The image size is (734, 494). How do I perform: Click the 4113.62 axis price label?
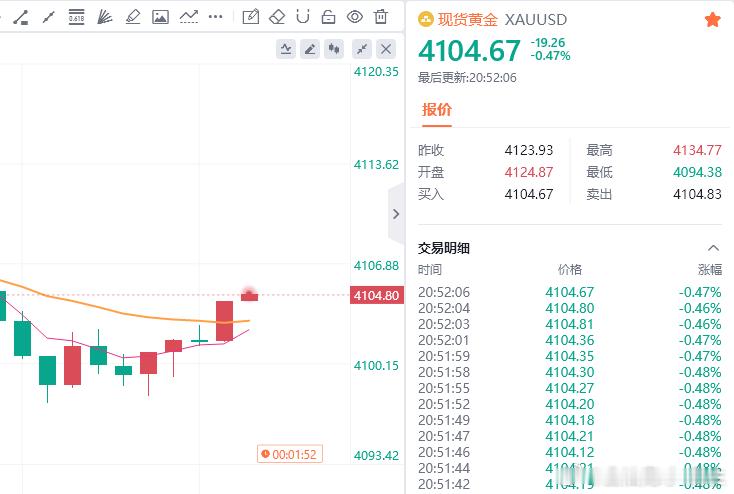tap(376, 165)
